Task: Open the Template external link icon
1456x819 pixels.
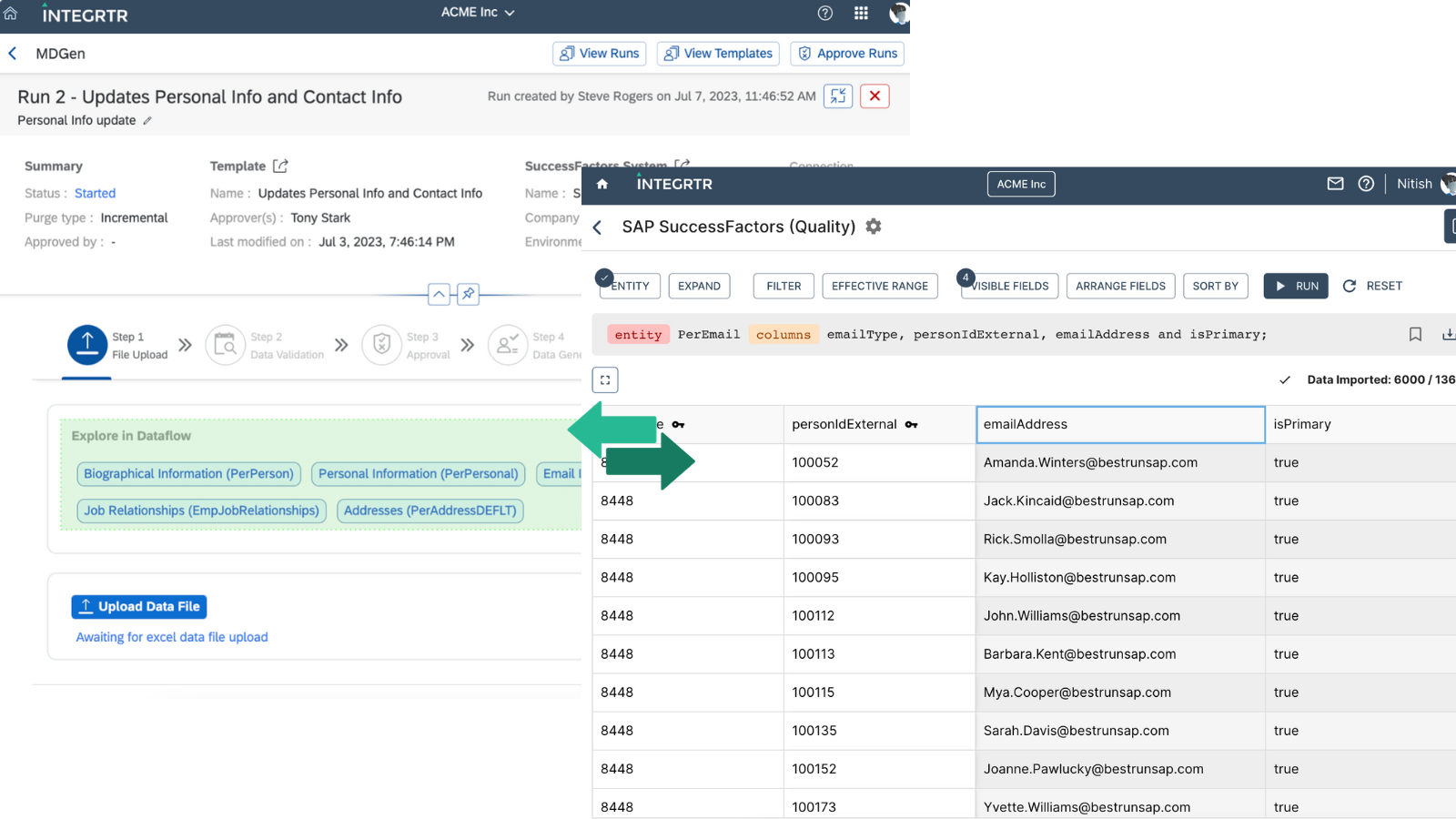Action: click(280, 166)
